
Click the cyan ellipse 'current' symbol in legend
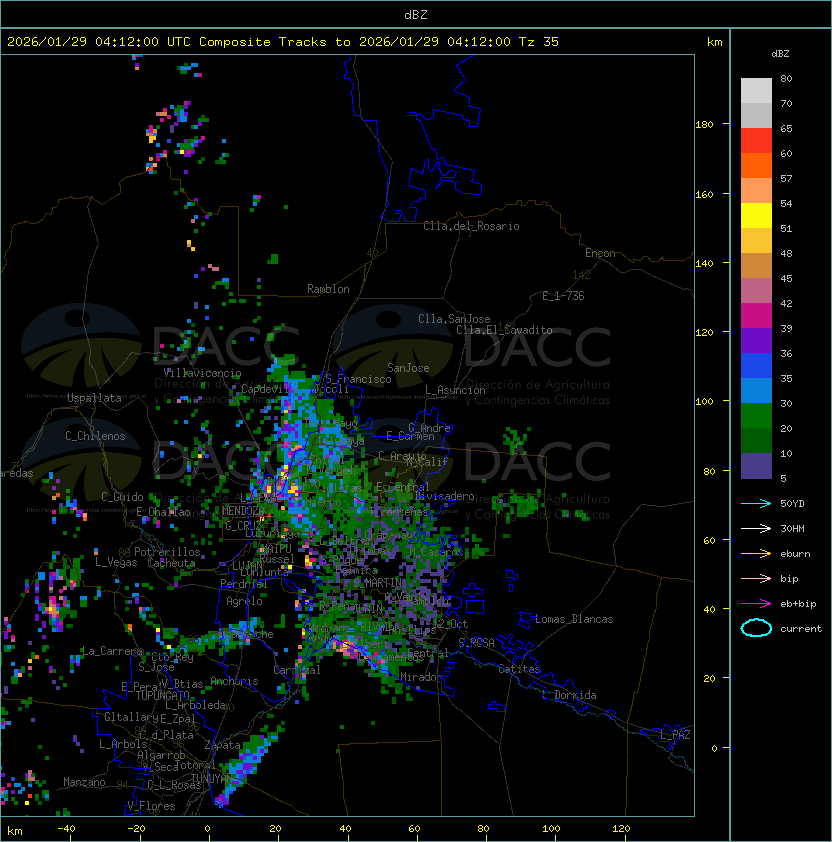coord(756,628)
